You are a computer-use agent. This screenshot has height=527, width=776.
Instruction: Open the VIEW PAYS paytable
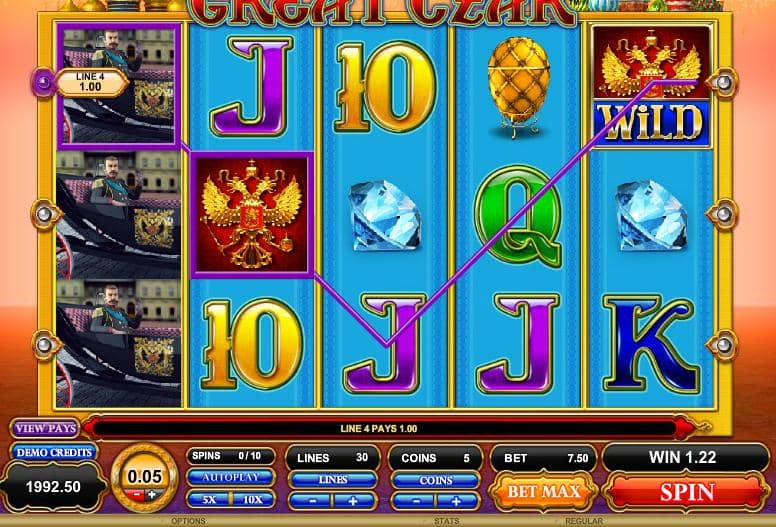click(x=45, y=429)
